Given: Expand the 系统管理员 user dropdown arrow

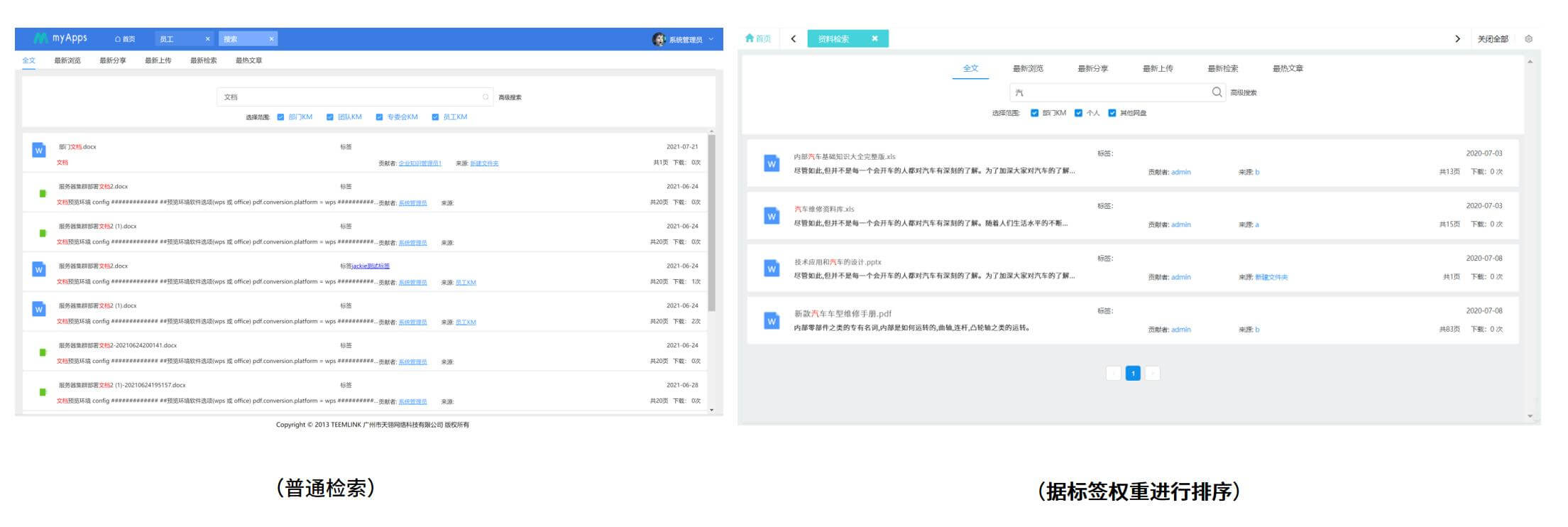Looking at the screenshot, I should pyautogui.click(x=711, y=40).
